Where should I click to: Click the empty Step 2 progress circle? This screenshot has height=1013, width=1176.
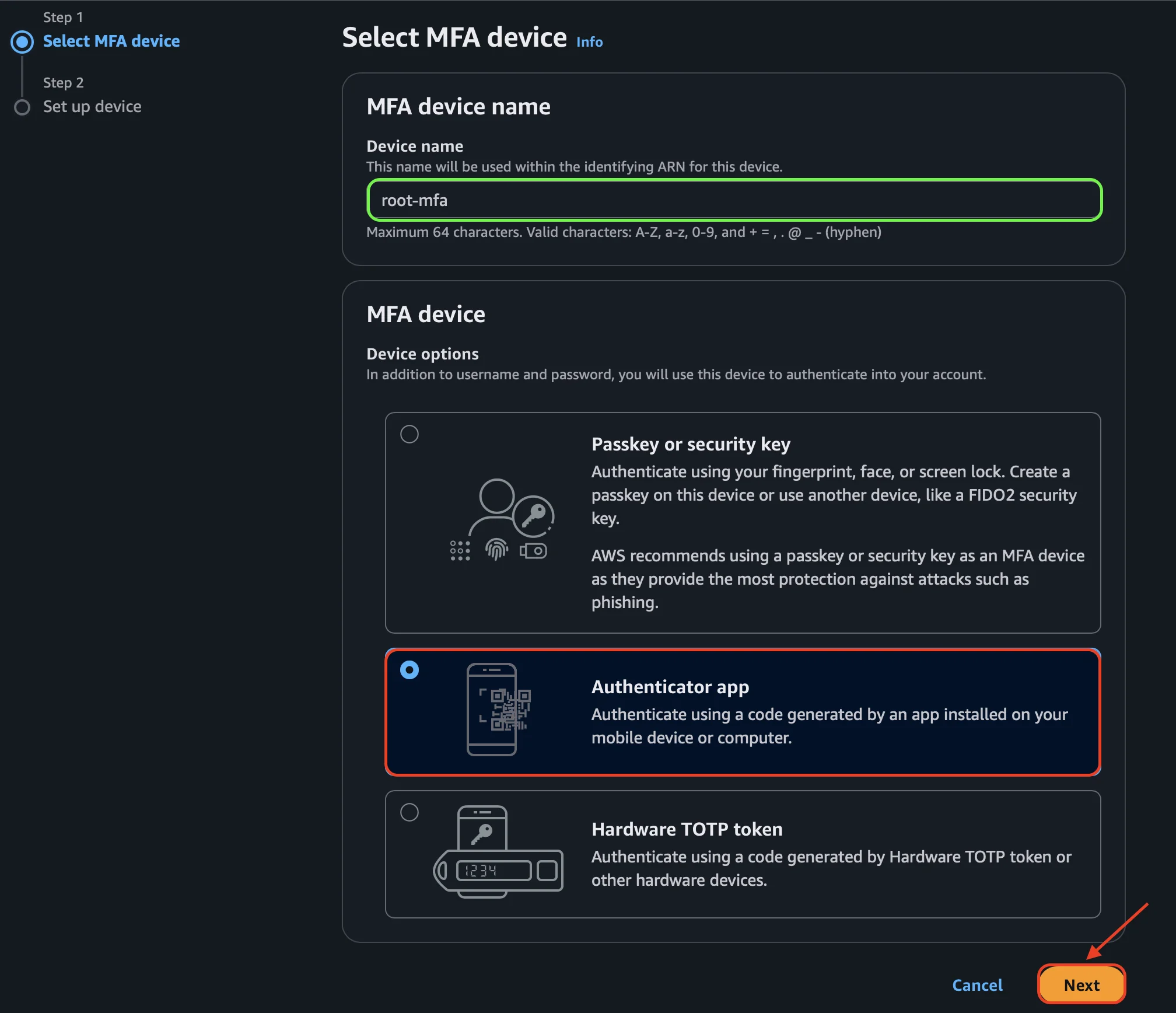[22, 107]
